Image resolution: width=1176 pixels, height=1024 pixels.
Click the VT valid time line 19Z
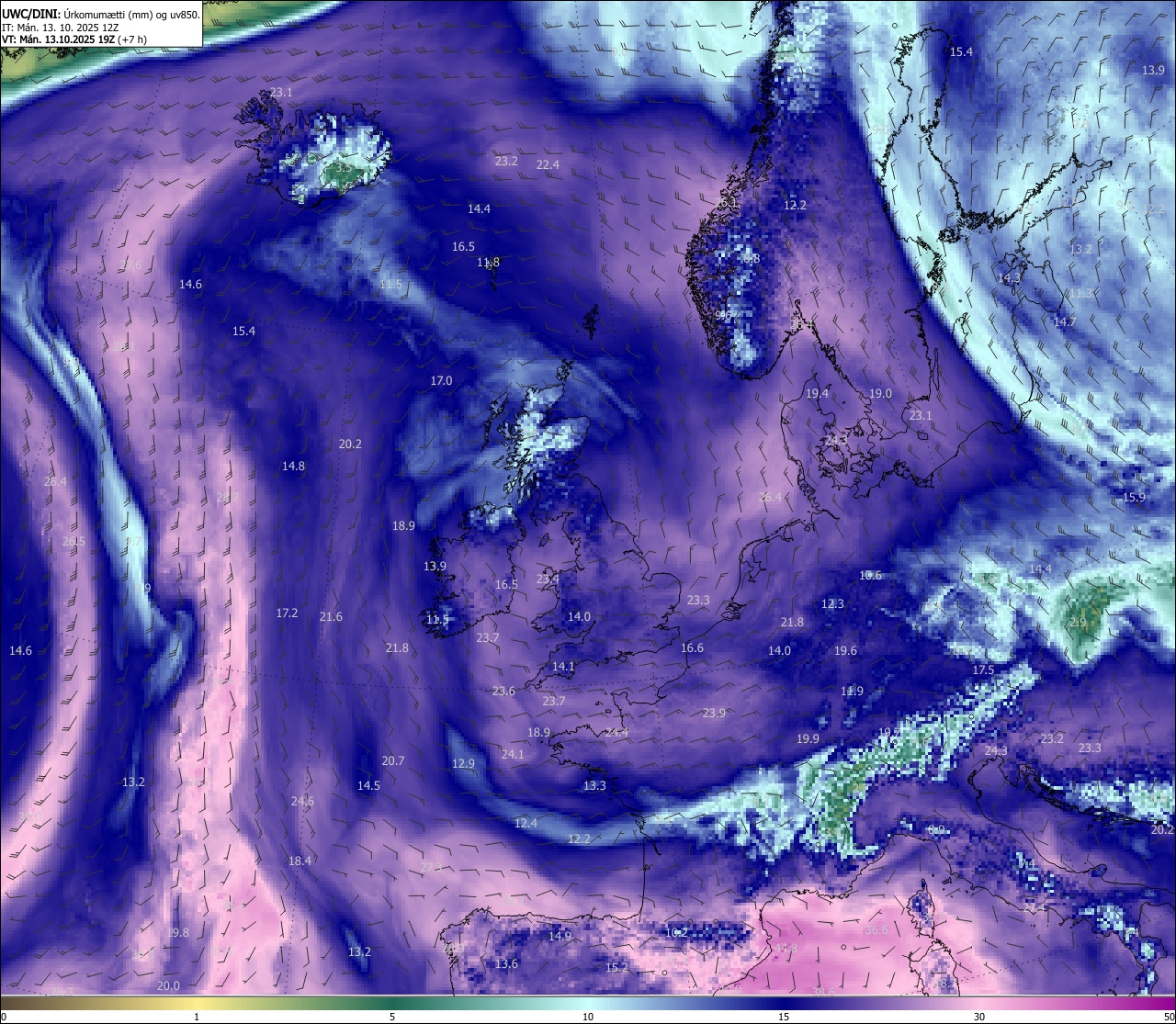pos(73,39)
